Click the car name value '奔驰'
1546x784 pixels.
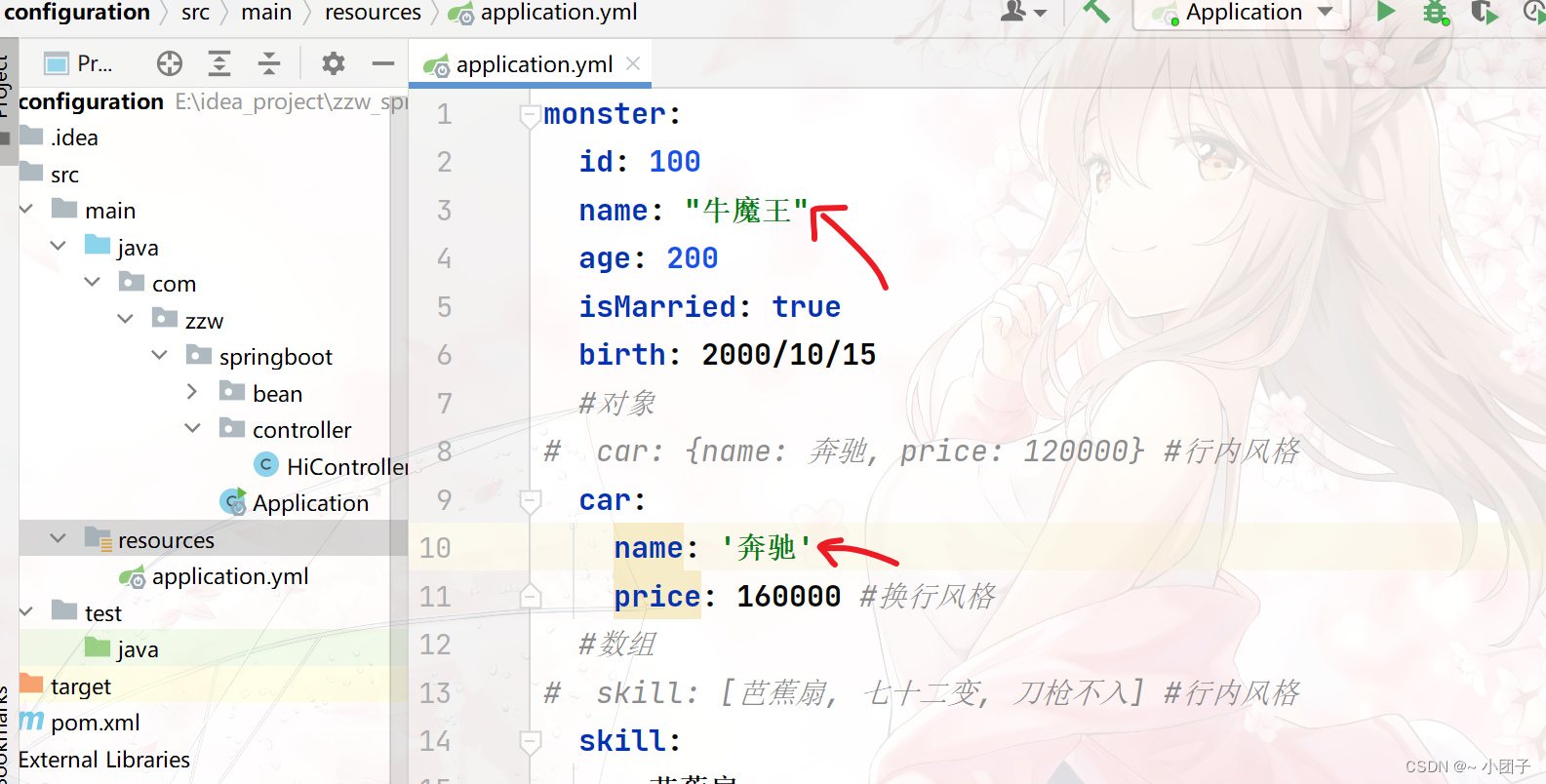[x=767, y=547]
